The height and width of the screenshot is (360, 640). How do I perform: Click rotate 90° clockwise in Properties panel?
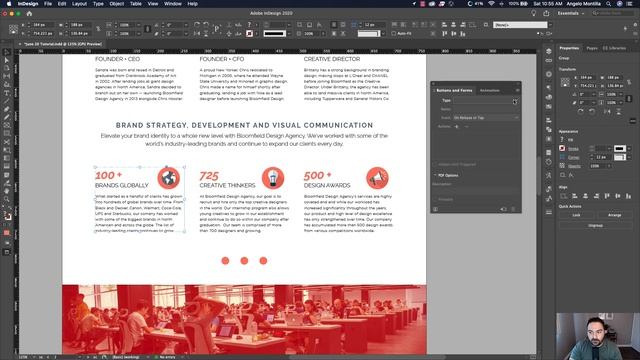[580, 111]
